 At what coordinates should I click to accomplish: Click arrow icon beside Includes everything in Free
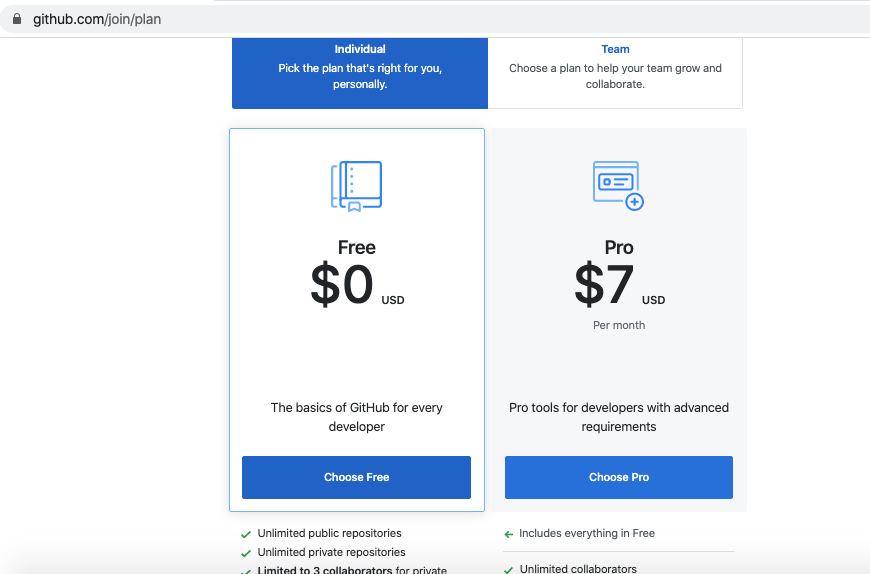tap(508, 534)
